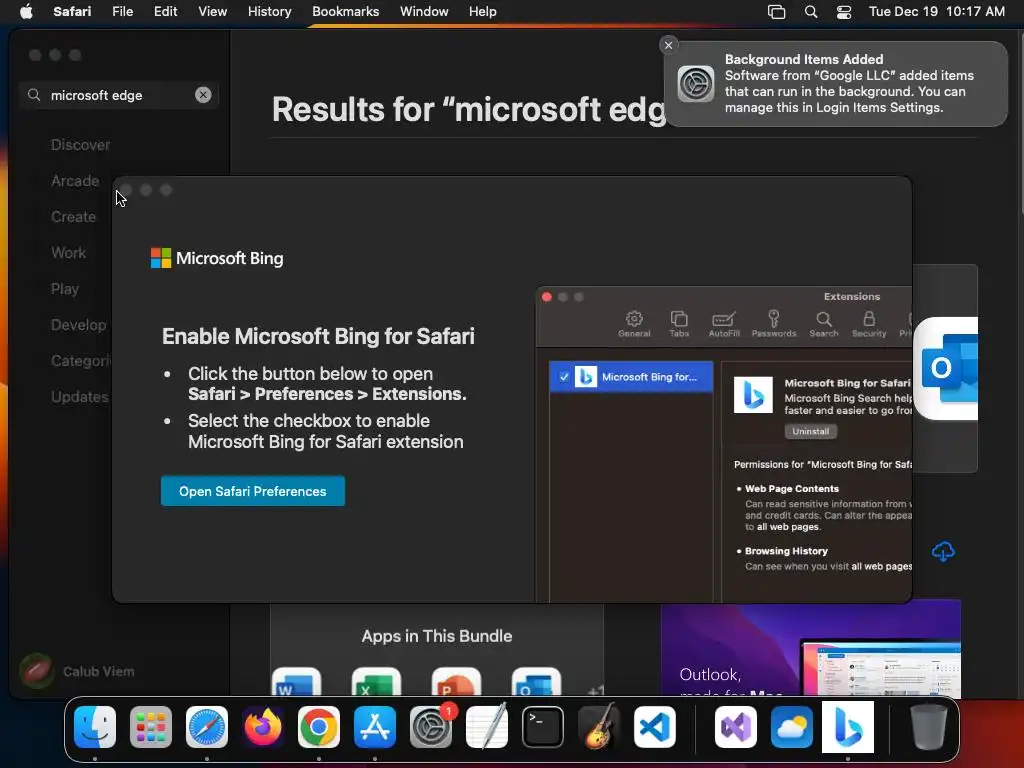Select Updates in App Store sidebar
Viewport: 1024px width, 768px height.
(80, 396)
